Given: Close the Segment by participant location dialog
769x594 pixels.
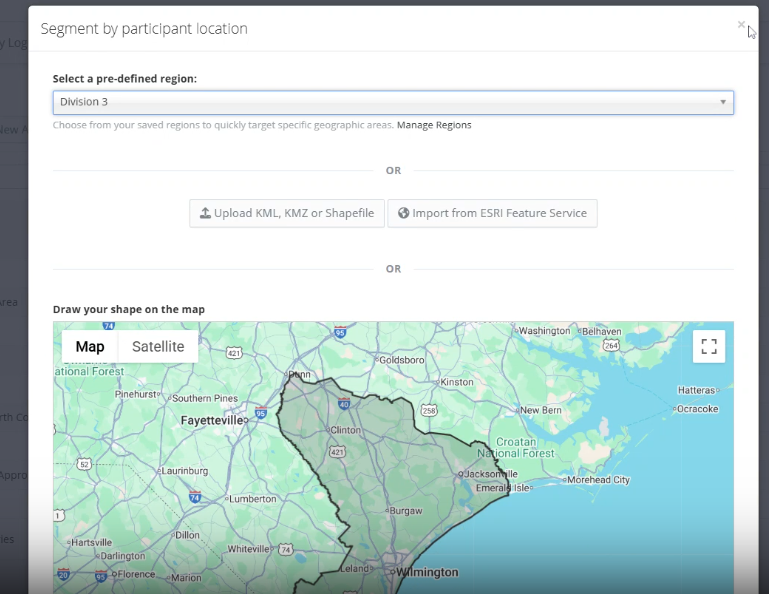Looking at the screenshot, I should (741, 24).
